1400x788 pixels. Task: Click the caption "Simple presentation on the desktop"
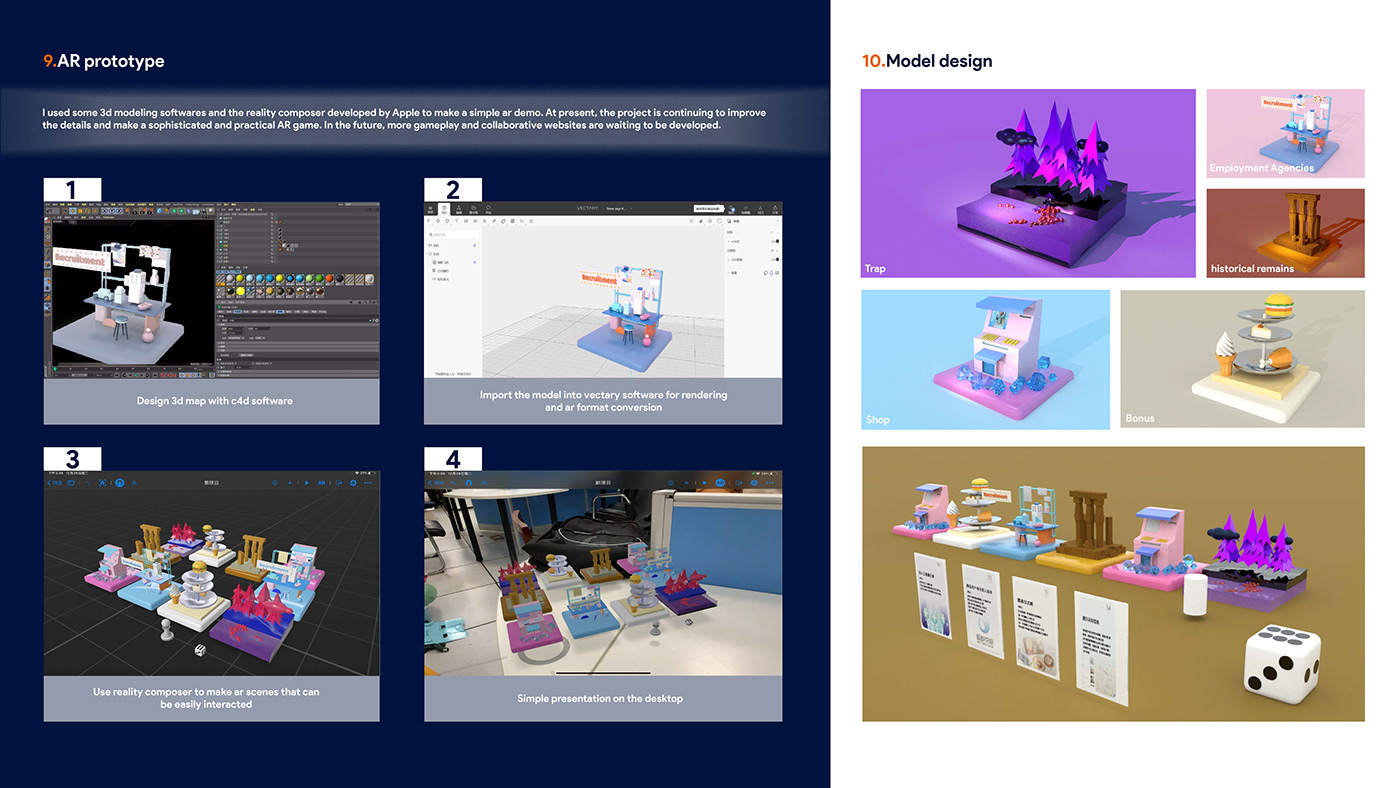pos(600,698)
